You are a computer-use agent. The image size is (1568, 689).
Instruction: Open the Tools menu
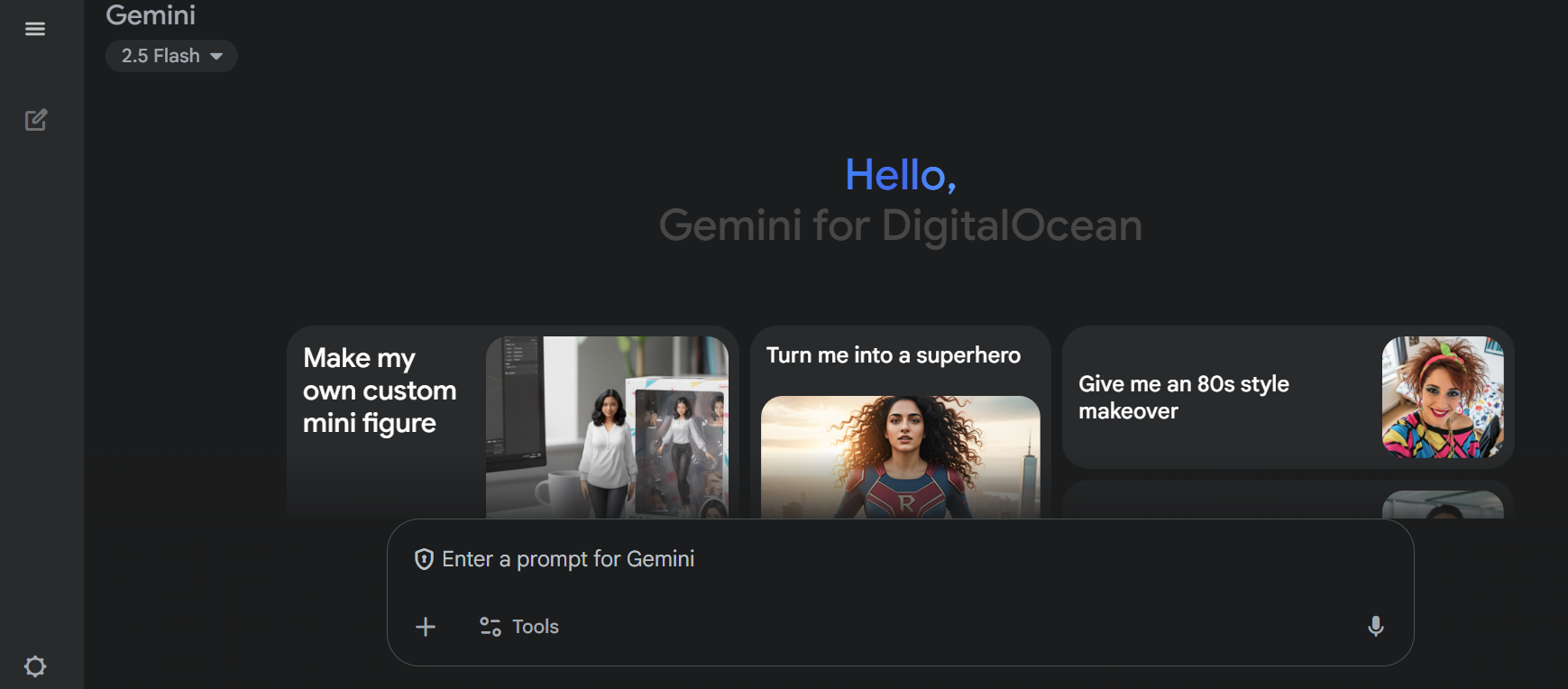coord(519,627)
